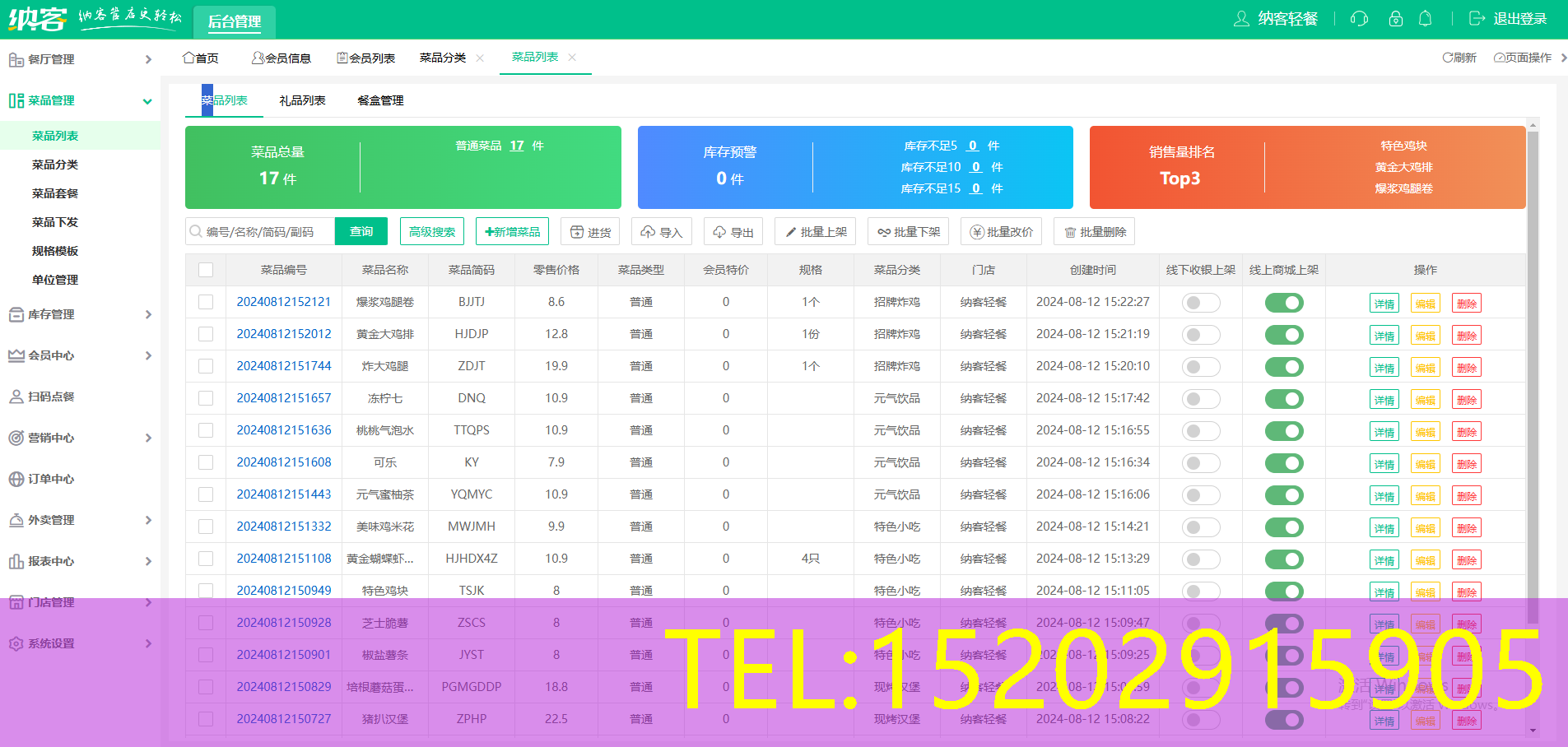Open the 扫码点餐 sidebar item
Viewport: 1568px width, 747px height.
tap(51, 397)
